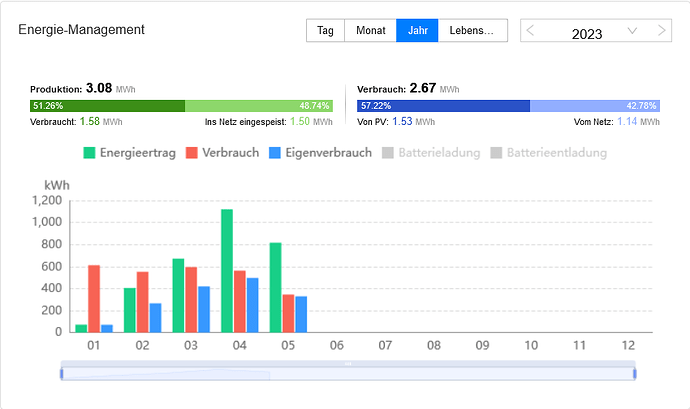Toggle Eigenverbrauch legend series
This screenshot has width=690, height=409.
coord(320,153)
